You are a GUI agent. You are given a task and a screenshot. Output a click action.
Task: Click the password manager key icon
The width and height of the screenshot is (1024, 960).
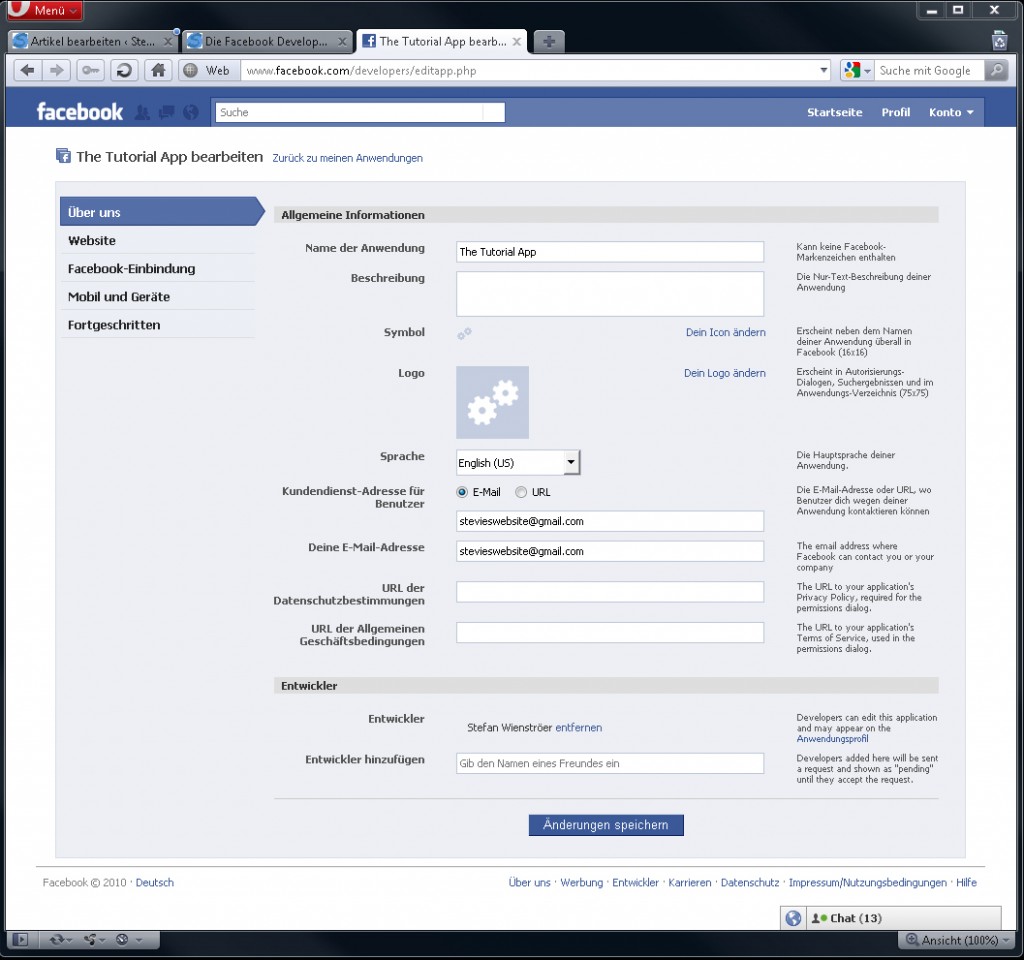click(90, 70)
